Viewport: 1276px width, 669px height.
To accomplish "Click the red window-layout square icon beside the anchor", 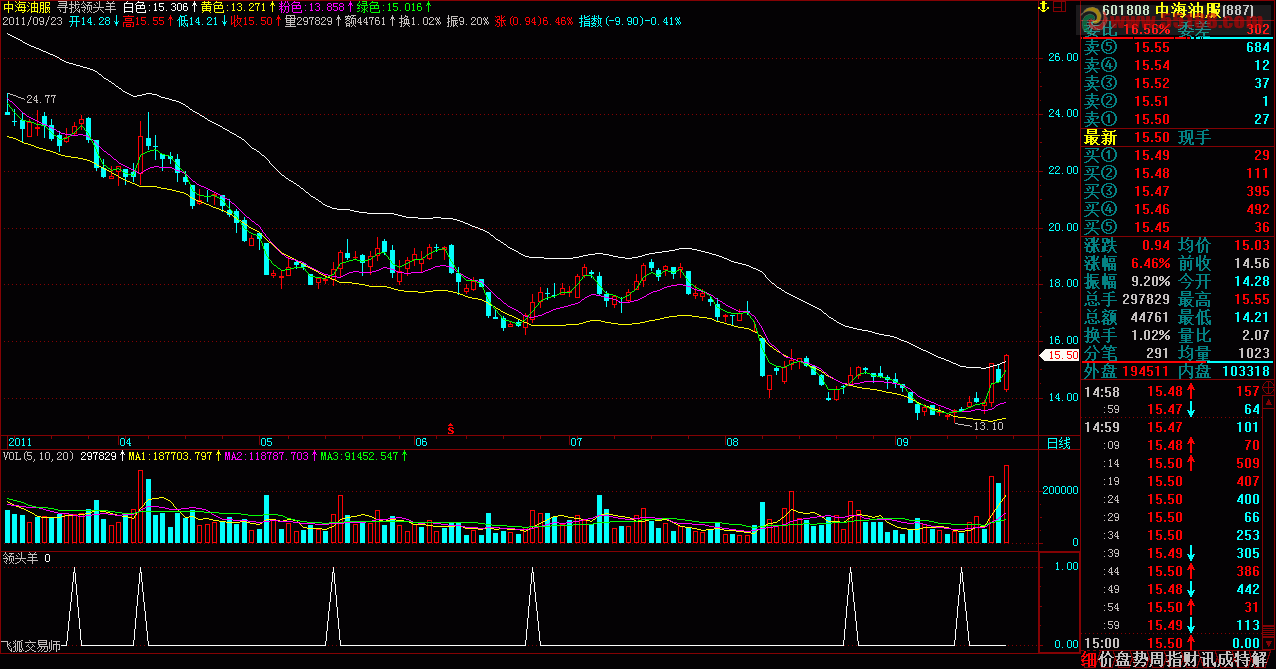I will (1060, 9).
